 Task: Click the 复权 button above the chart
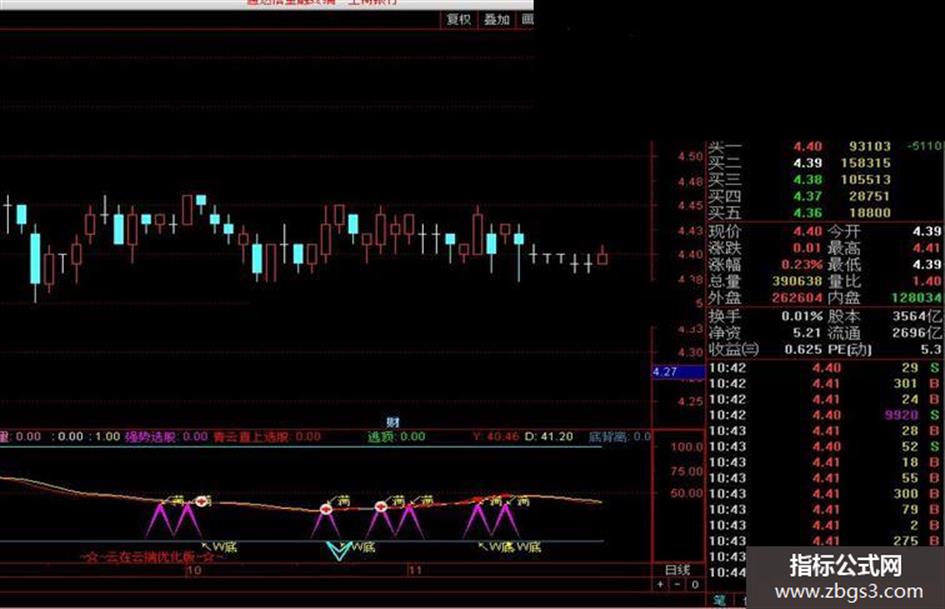(457, 19)
